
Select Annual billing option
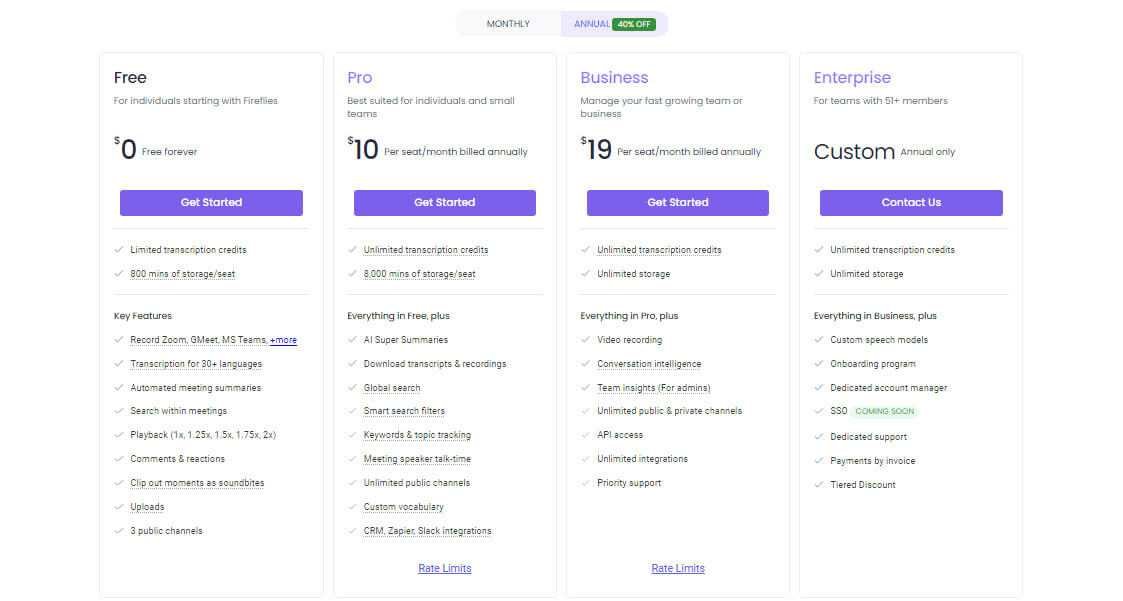point(592,24)
